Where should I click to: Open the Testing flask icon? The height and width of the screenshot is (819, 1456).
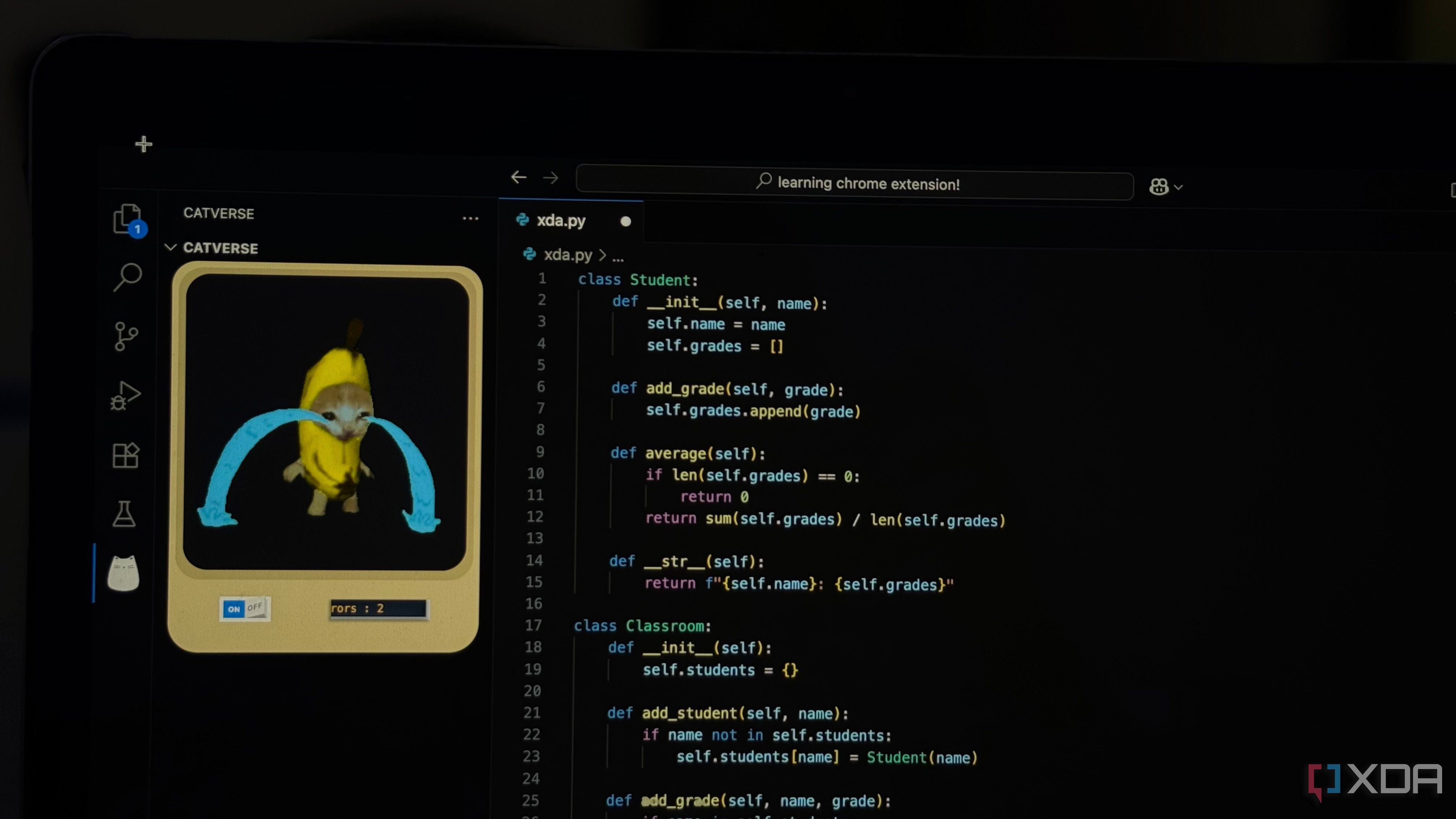click(x=124, y=514)
